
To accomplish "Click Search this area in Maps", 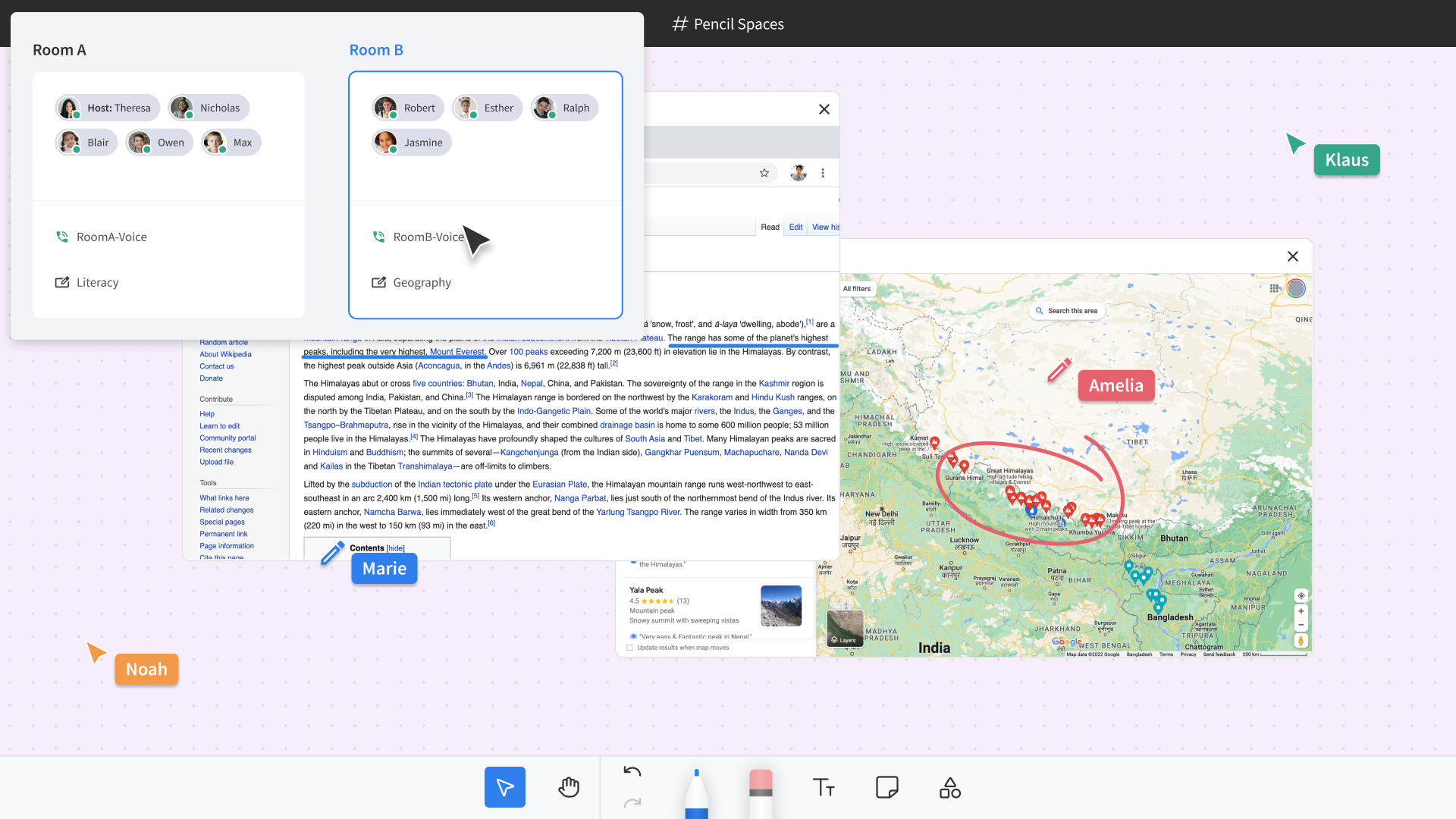I will [x=1067, y=311].
